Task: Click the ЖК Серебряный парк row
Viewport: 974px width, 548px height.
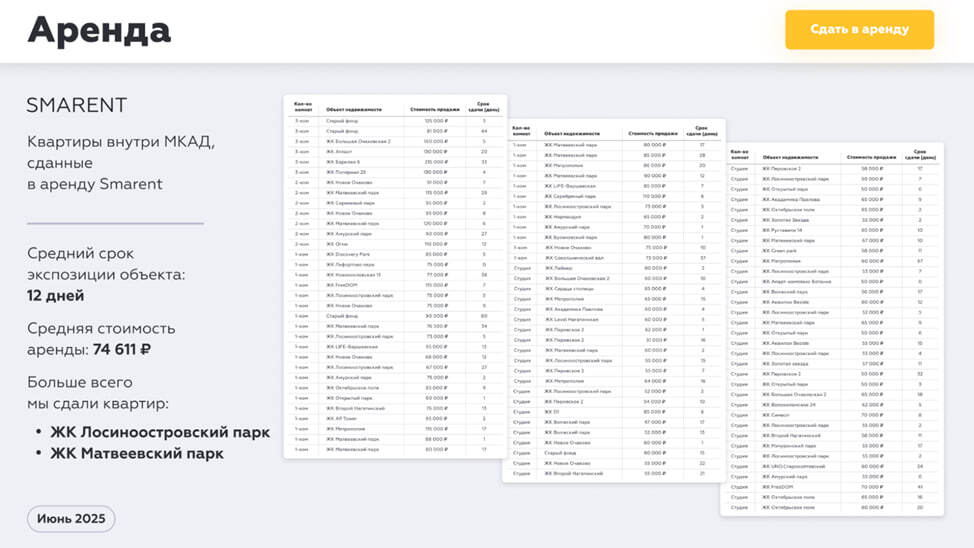Action: [614, 196]
